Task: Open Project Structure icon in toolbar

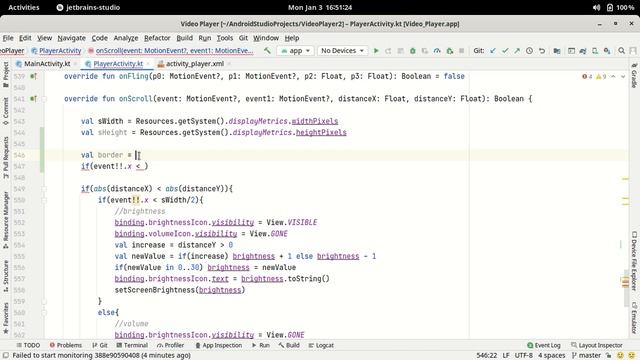Action: click(557, 51)
